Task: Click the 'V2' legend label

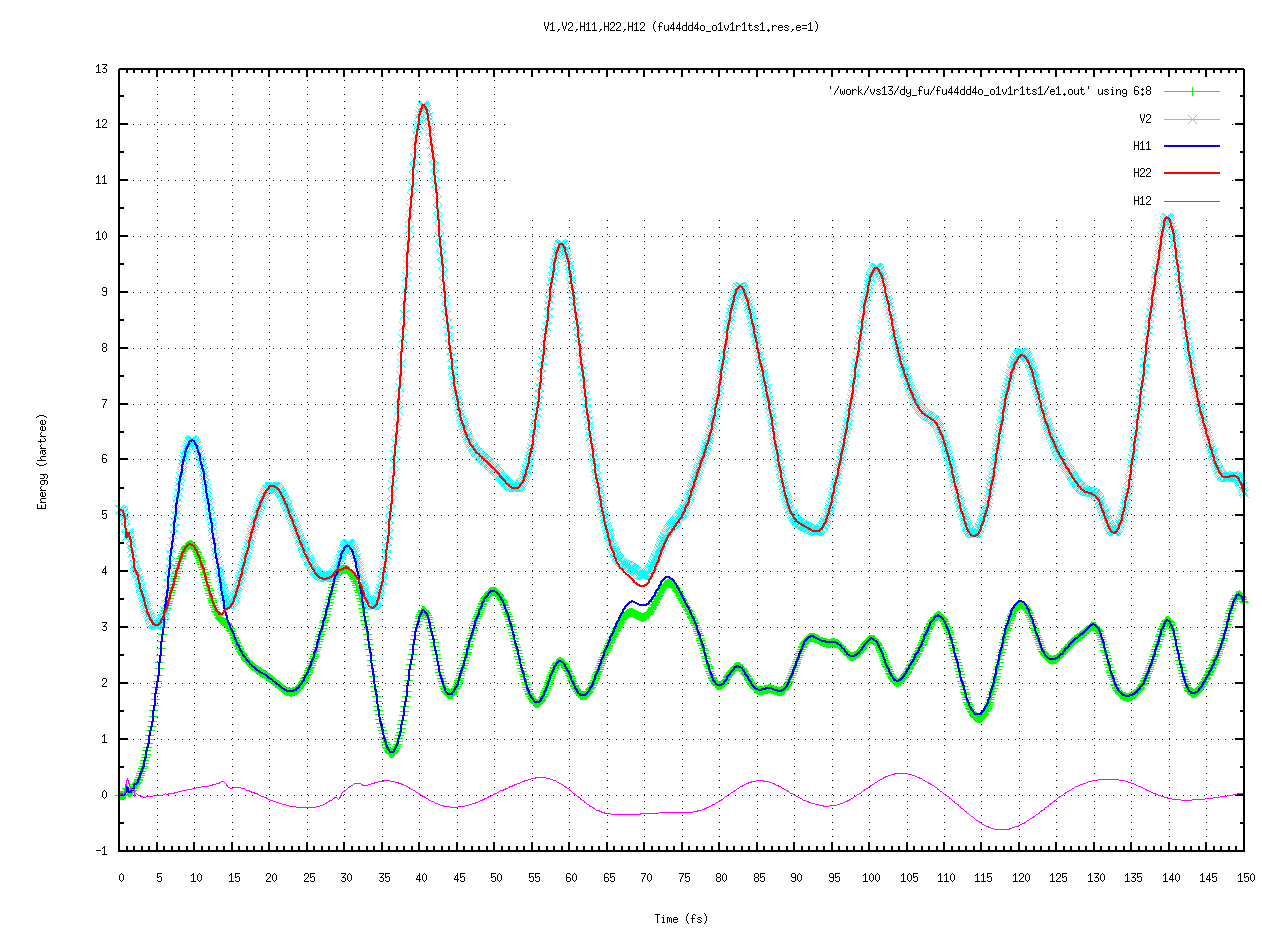Action: tap(1144, 118)
